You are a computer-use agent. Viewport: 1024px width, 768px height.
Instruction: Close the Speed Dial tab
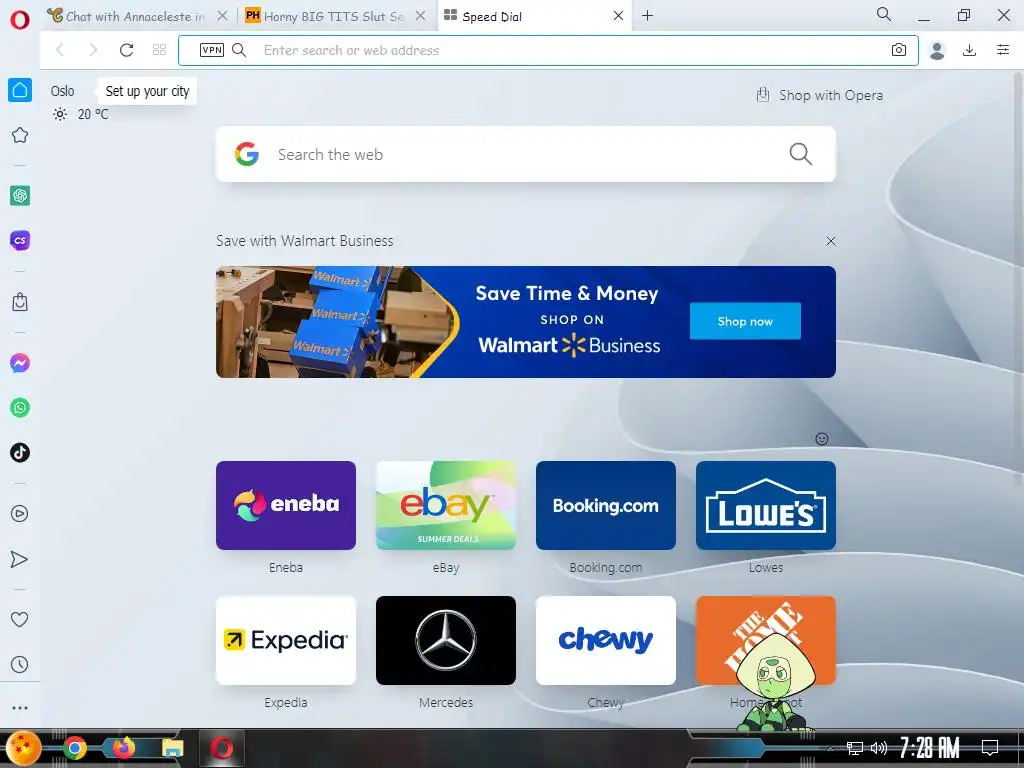point(618,16)
